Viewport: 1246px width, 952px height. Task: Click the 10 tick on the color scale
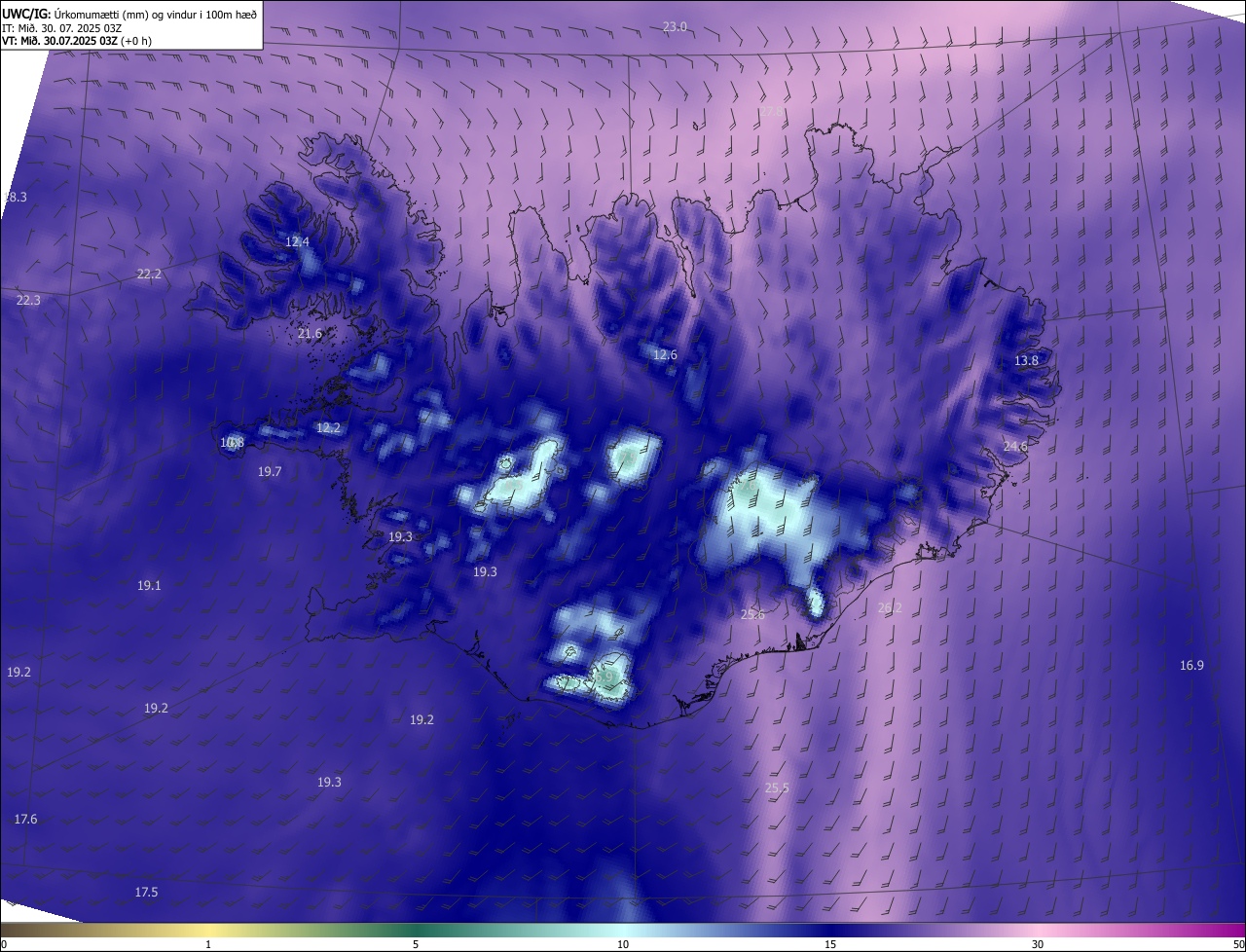click(x=623, y=944)
